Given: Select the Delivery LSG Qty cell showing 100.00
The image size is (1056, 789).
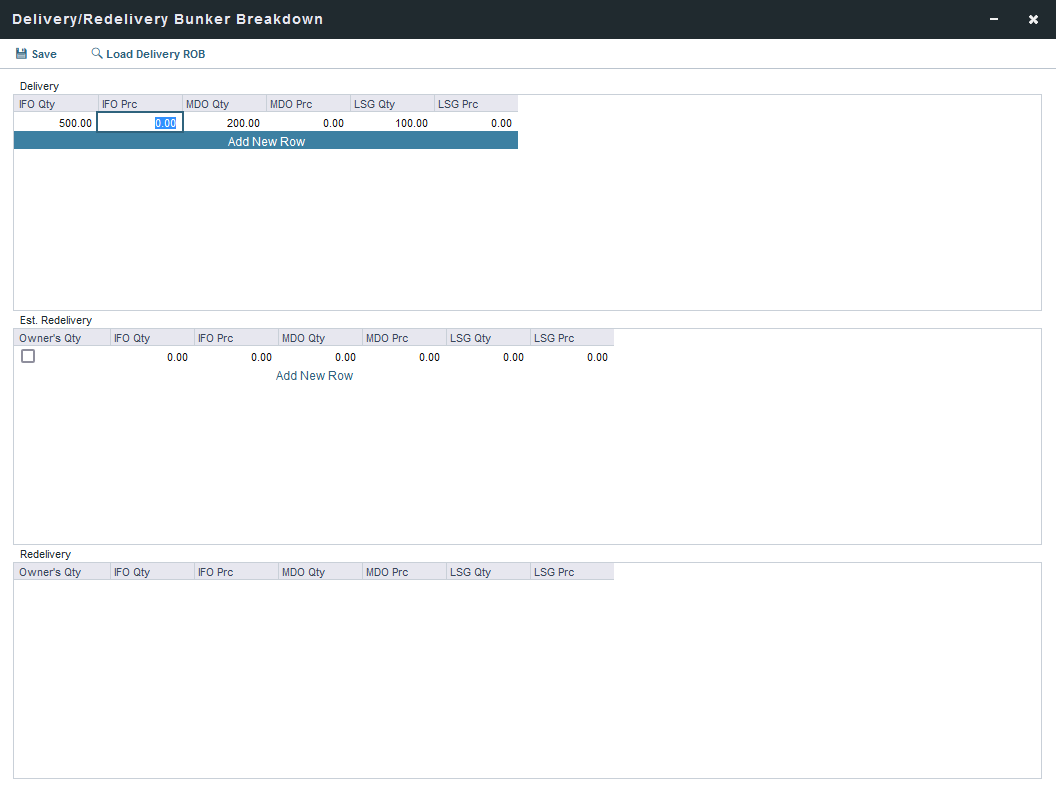Looking at the screenshot, I should [392, 123].
